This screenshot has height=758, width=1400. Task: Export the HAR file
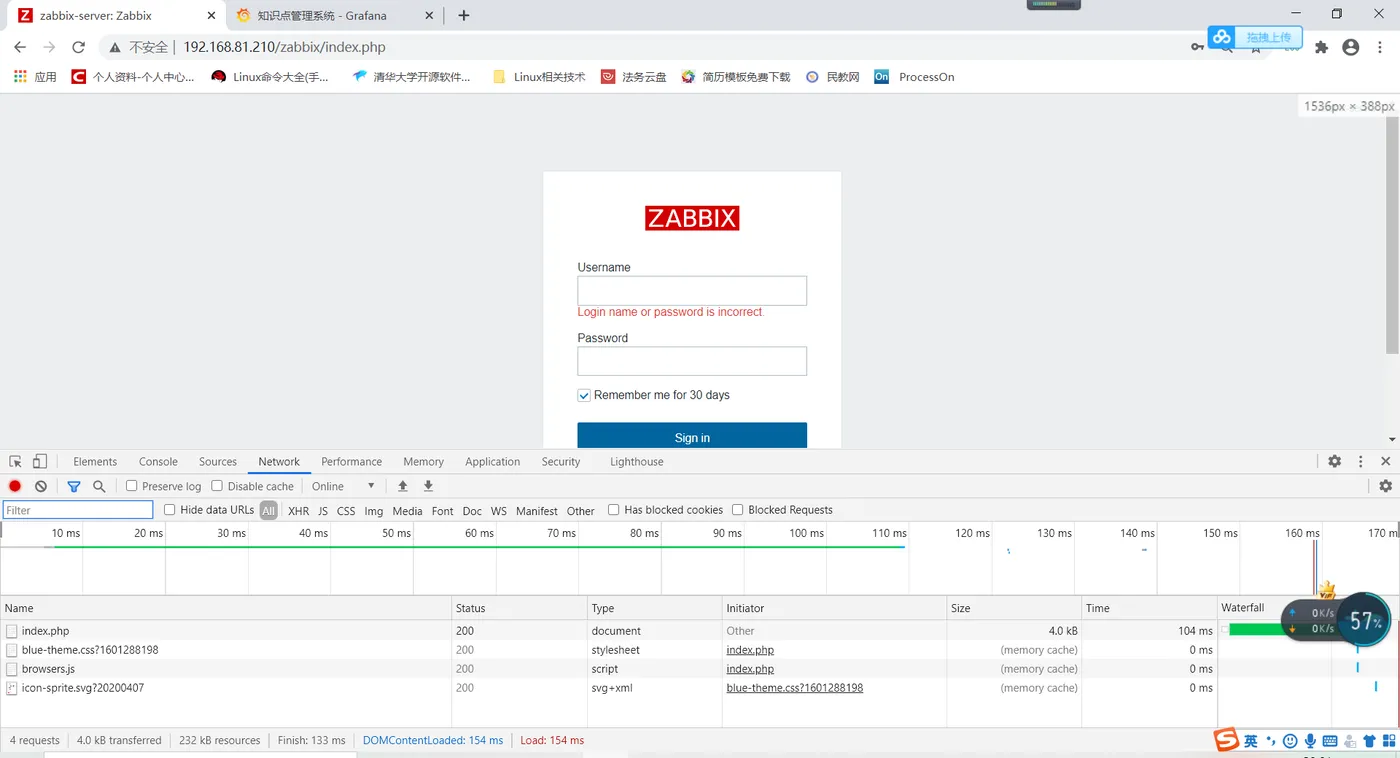(x=428, y=486)
